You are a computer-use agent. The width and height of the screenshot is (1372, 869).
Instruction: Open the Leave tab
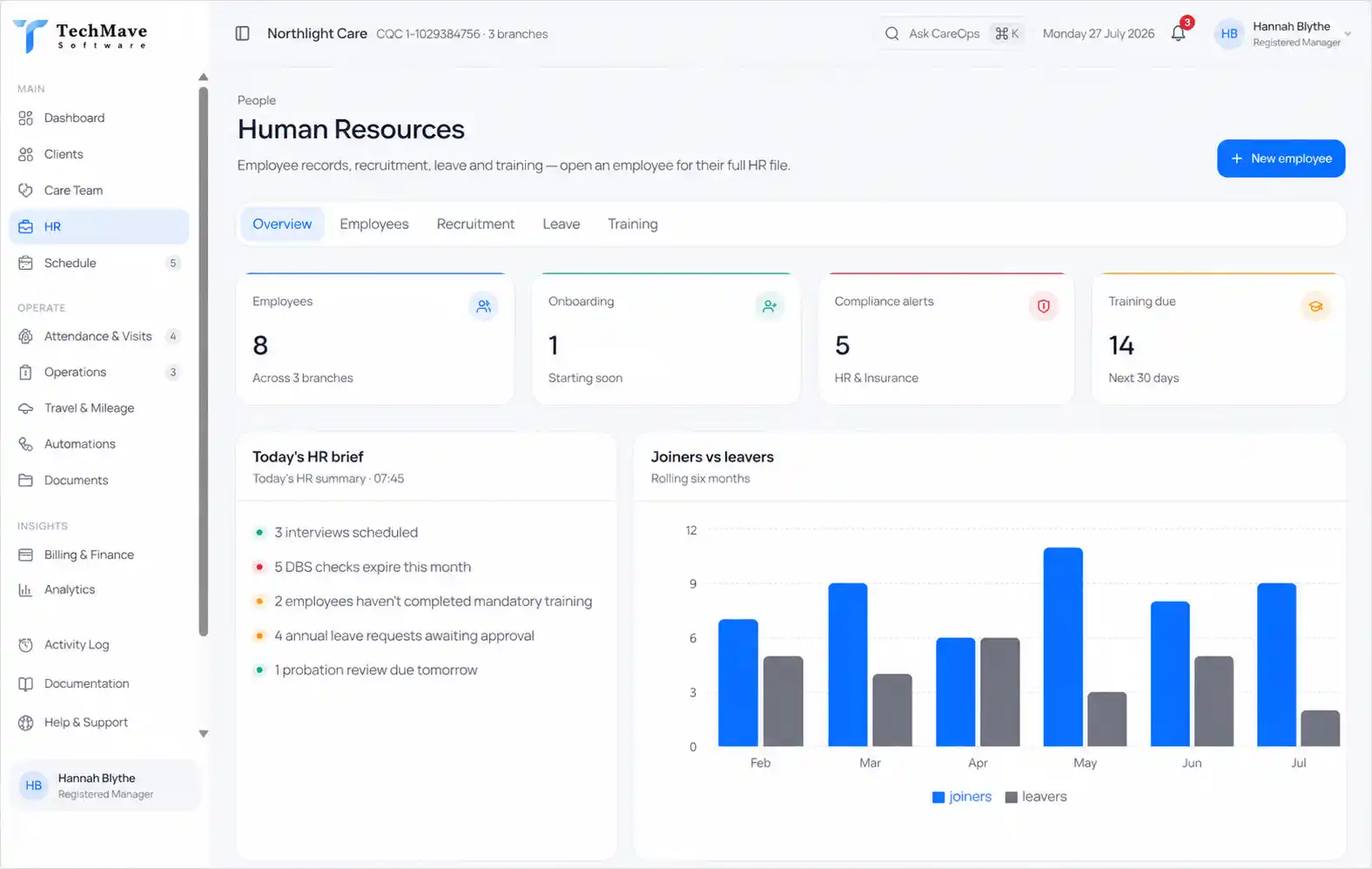pyautogui.click(x=562, y=224)
